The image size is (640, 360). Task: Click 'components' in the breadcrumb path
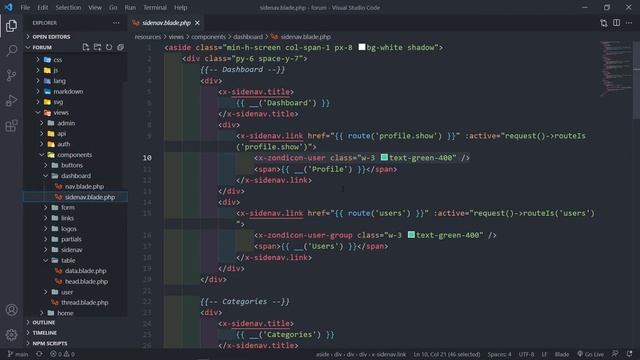point(208,37)
